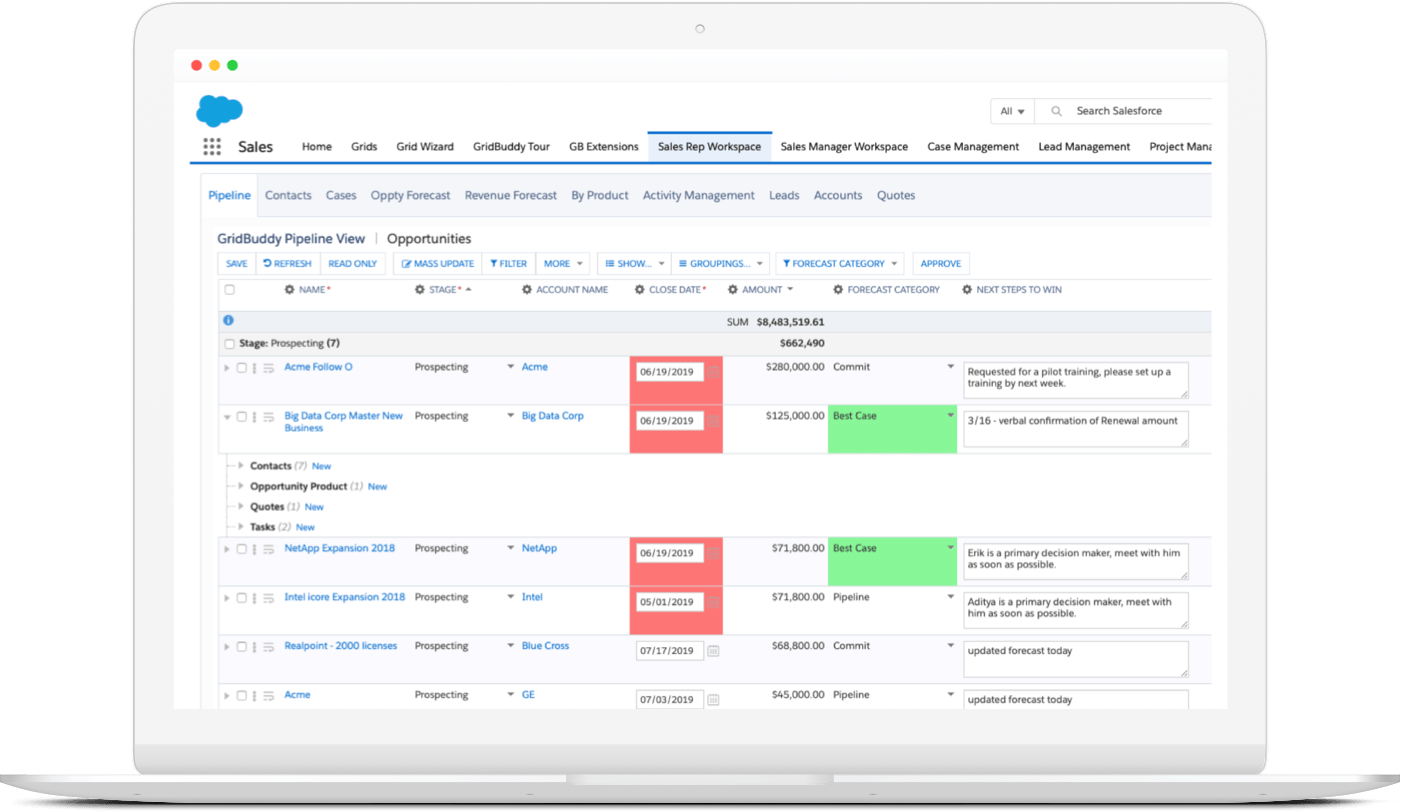This screenshot has height=812, width=1402.
Task: Click the green Best Case cell for Big Data Corp
Action: pyautogui.click(x=892, y=429)
